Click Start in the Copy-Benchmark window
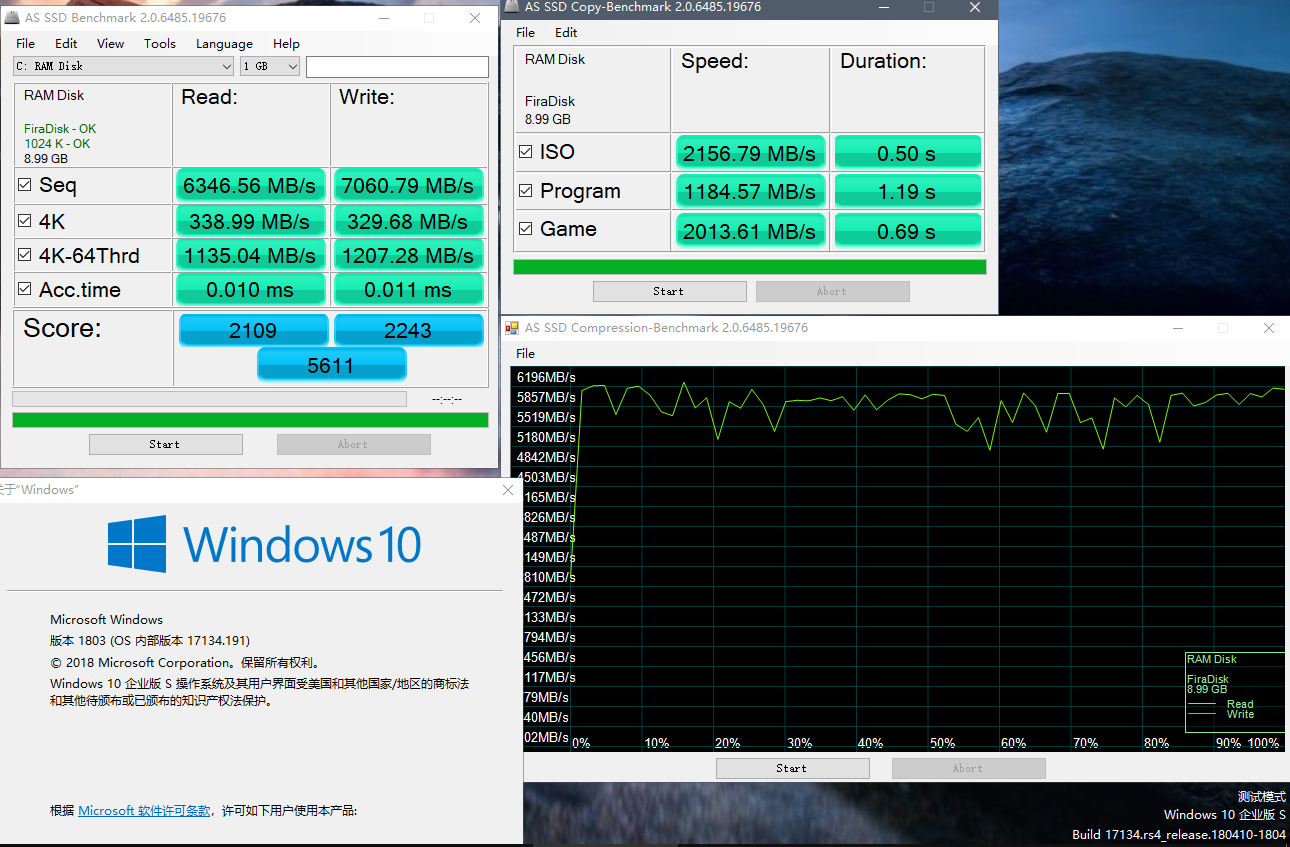Screen dimensions: 1290x847 point(670,292)
